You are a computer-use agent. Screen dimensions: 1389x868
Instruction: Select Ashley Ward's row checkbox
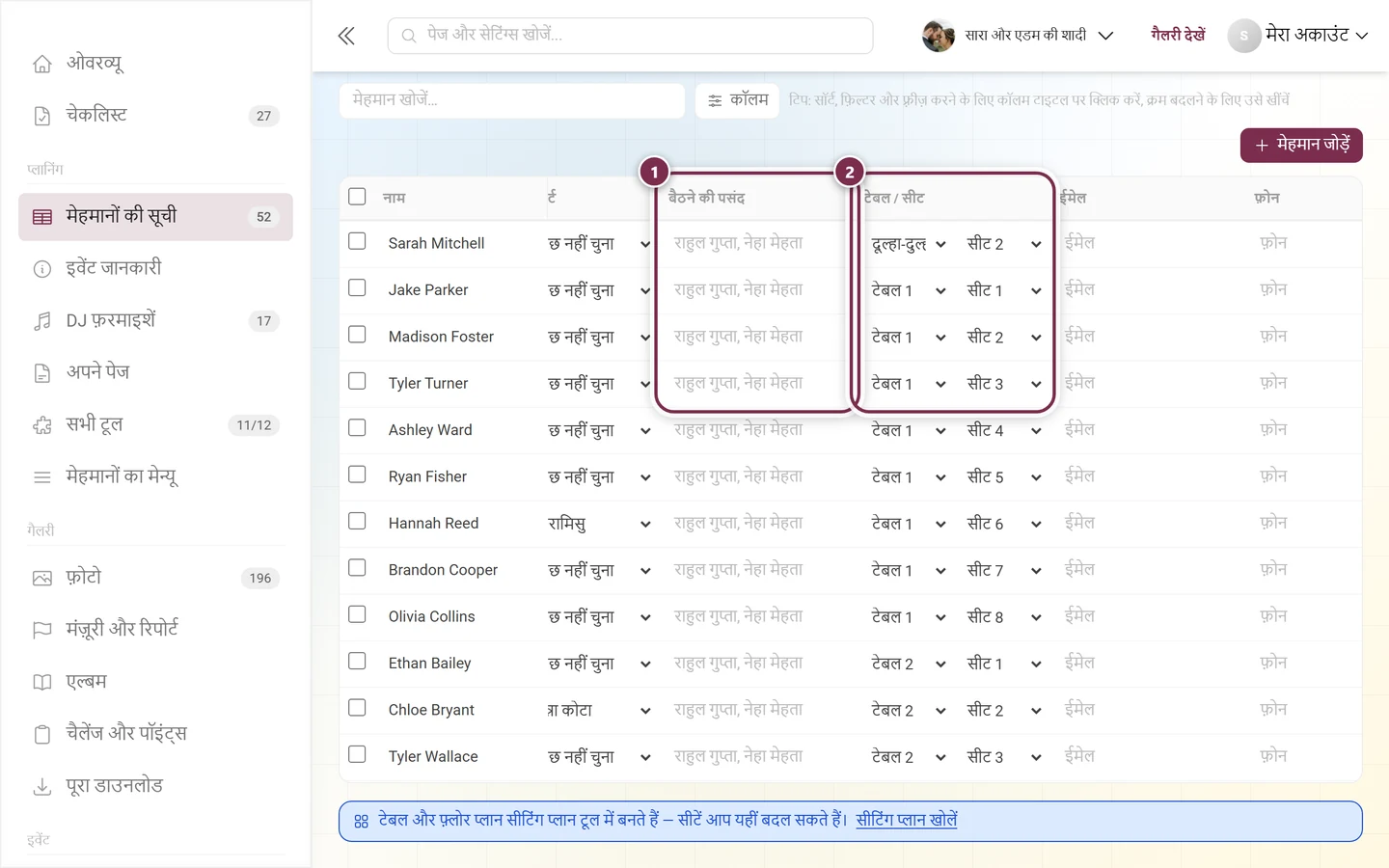[x=357, y=427]
